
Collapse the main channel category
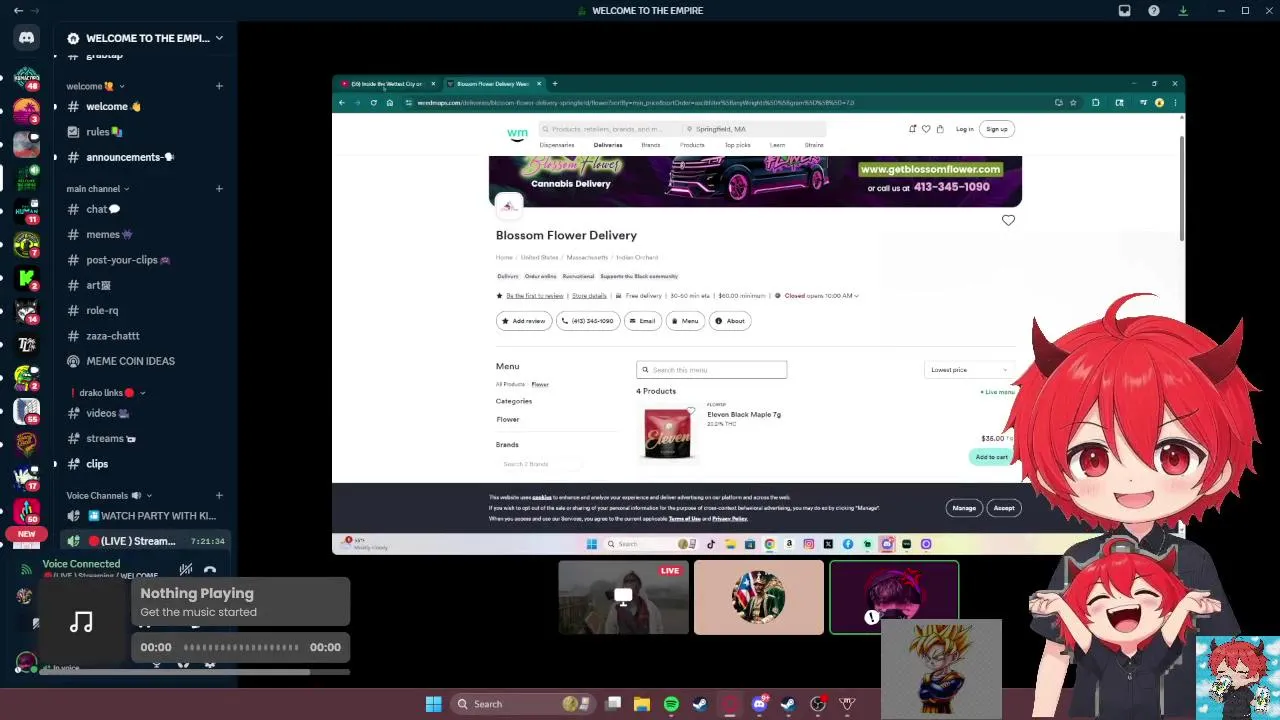(98, 188)
